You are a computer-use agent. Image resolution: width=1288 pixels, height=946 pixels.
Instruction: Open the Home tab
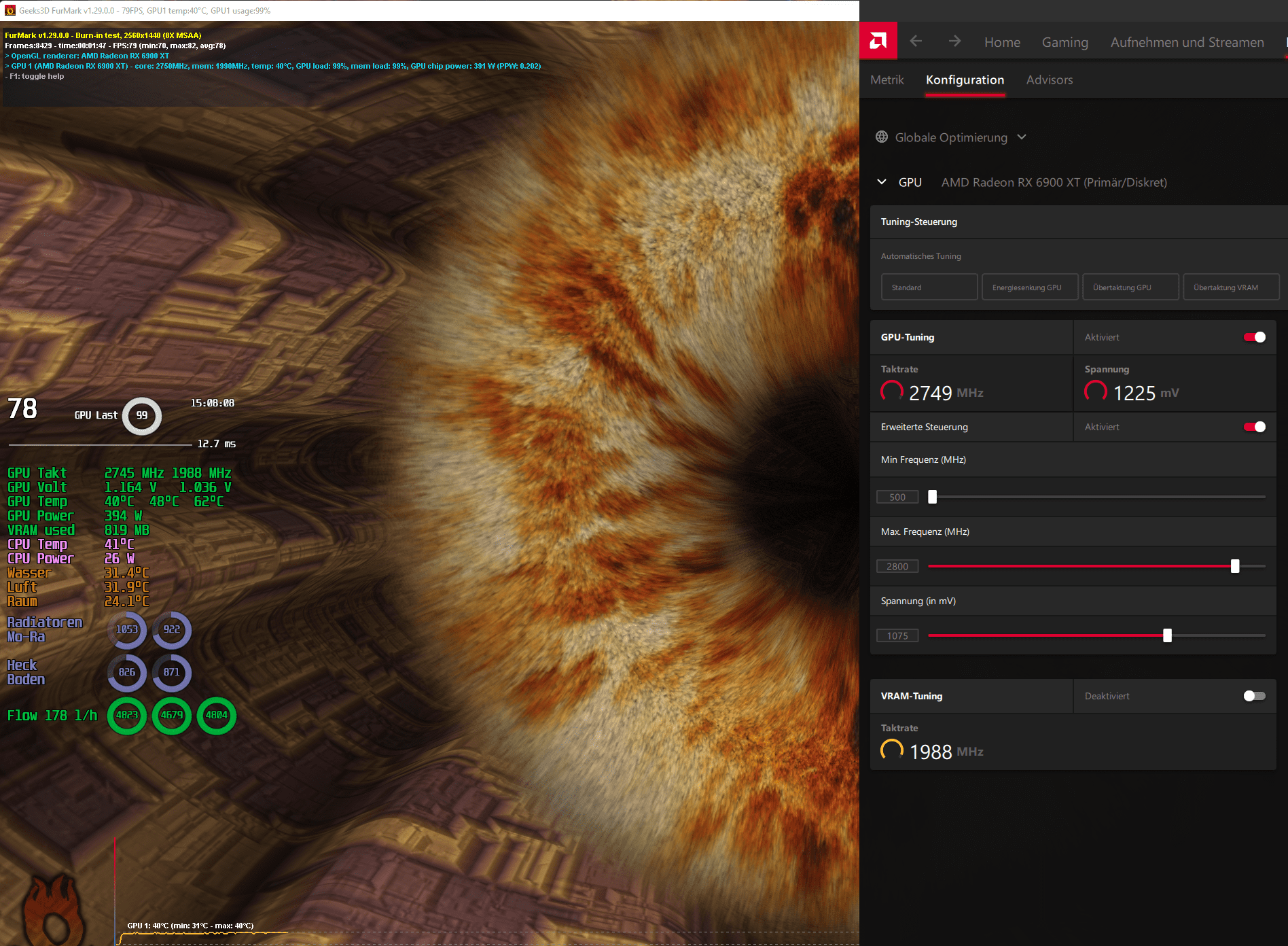(1002, 42)
